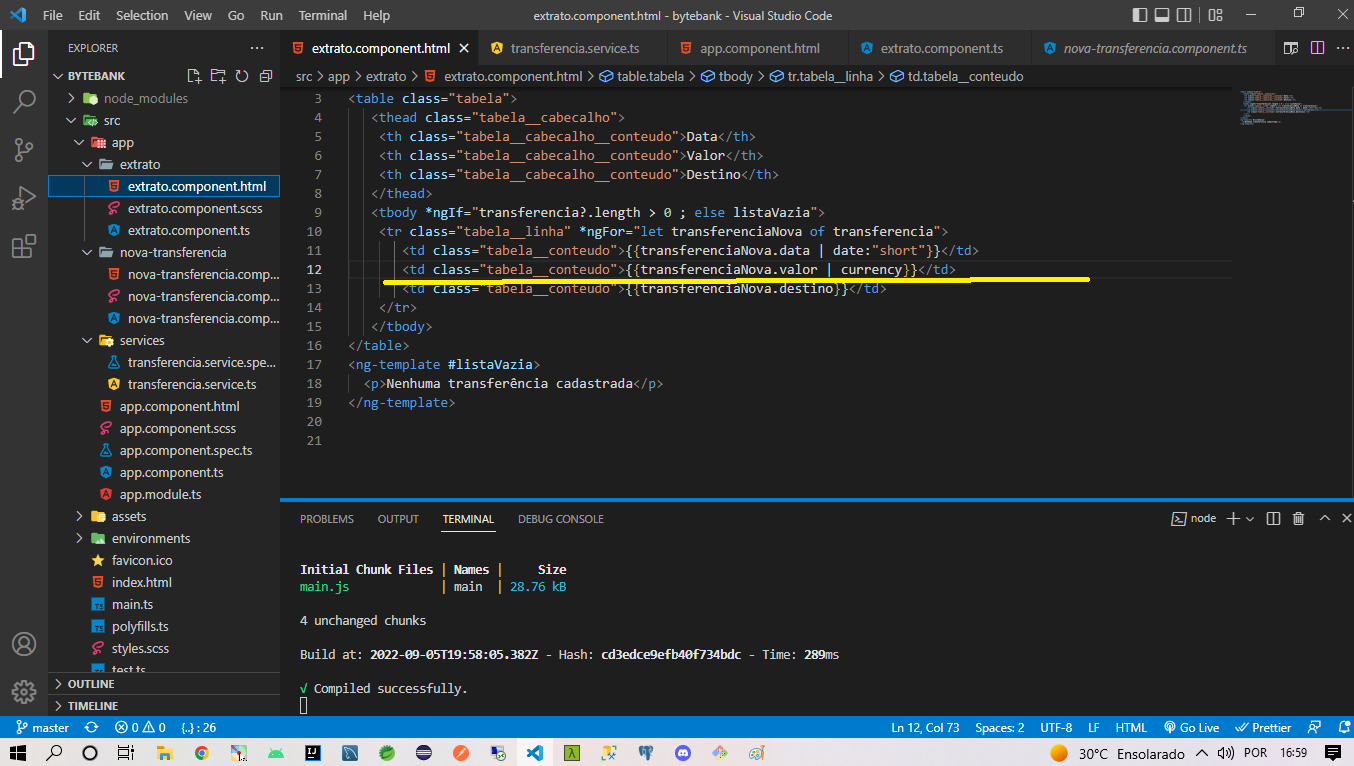Viewport: 1354px width, 766px height.
Task: Collapse the nova-transferencia folder
Action: tap(88, 252)
